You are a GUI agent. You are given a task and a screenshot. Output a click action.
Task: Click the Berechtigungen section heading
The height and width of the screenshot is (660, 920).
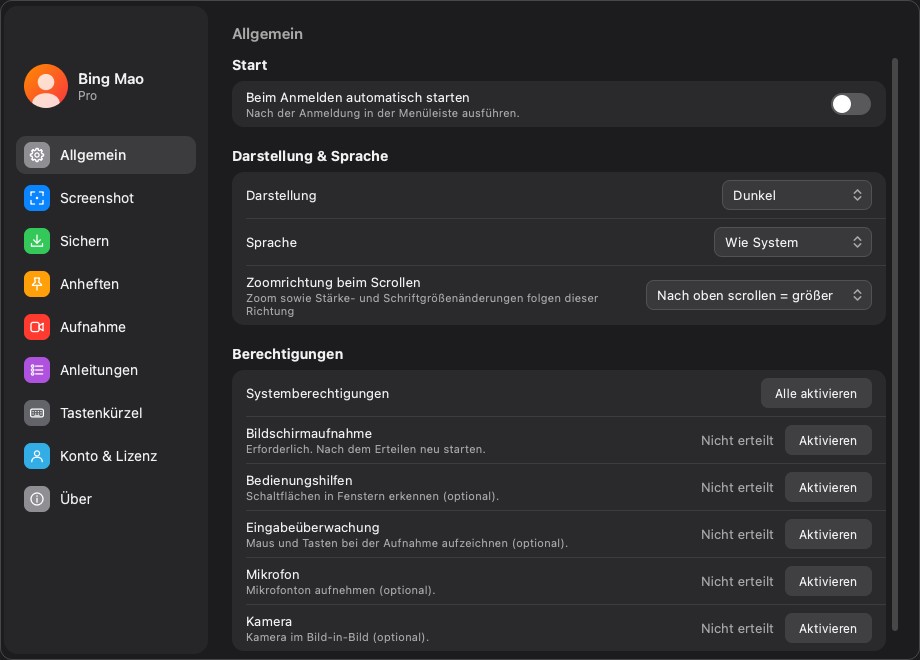click(288, 354)
